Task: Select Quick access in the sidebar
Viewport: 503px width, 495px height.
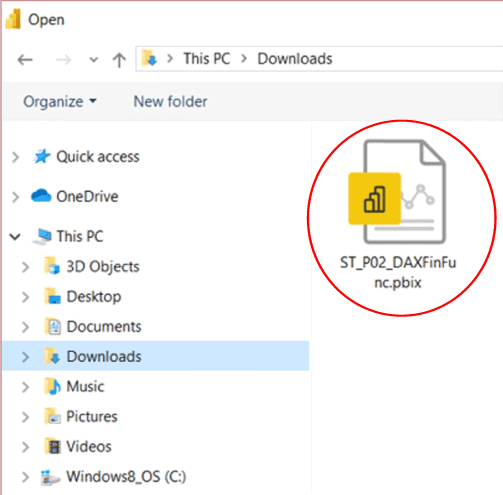Action: click(98, 157)
